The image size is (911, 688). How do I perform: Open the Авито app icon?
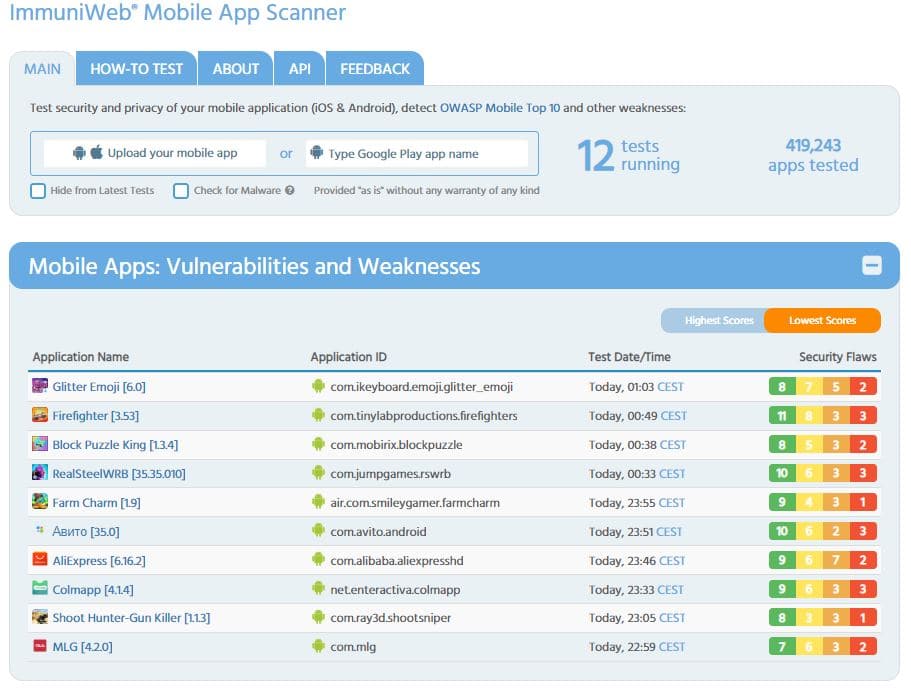click(x=40, y=530)
